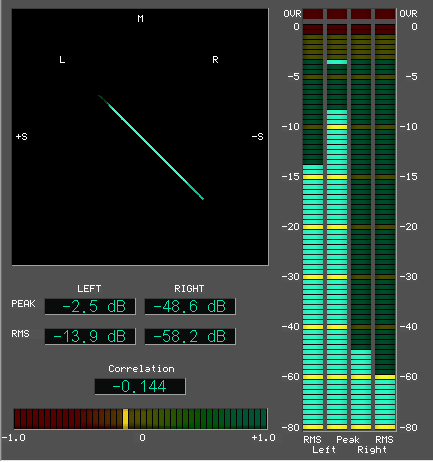Click the stereo vectorscope display
This screenshot has width=433, height=462.
140,137
